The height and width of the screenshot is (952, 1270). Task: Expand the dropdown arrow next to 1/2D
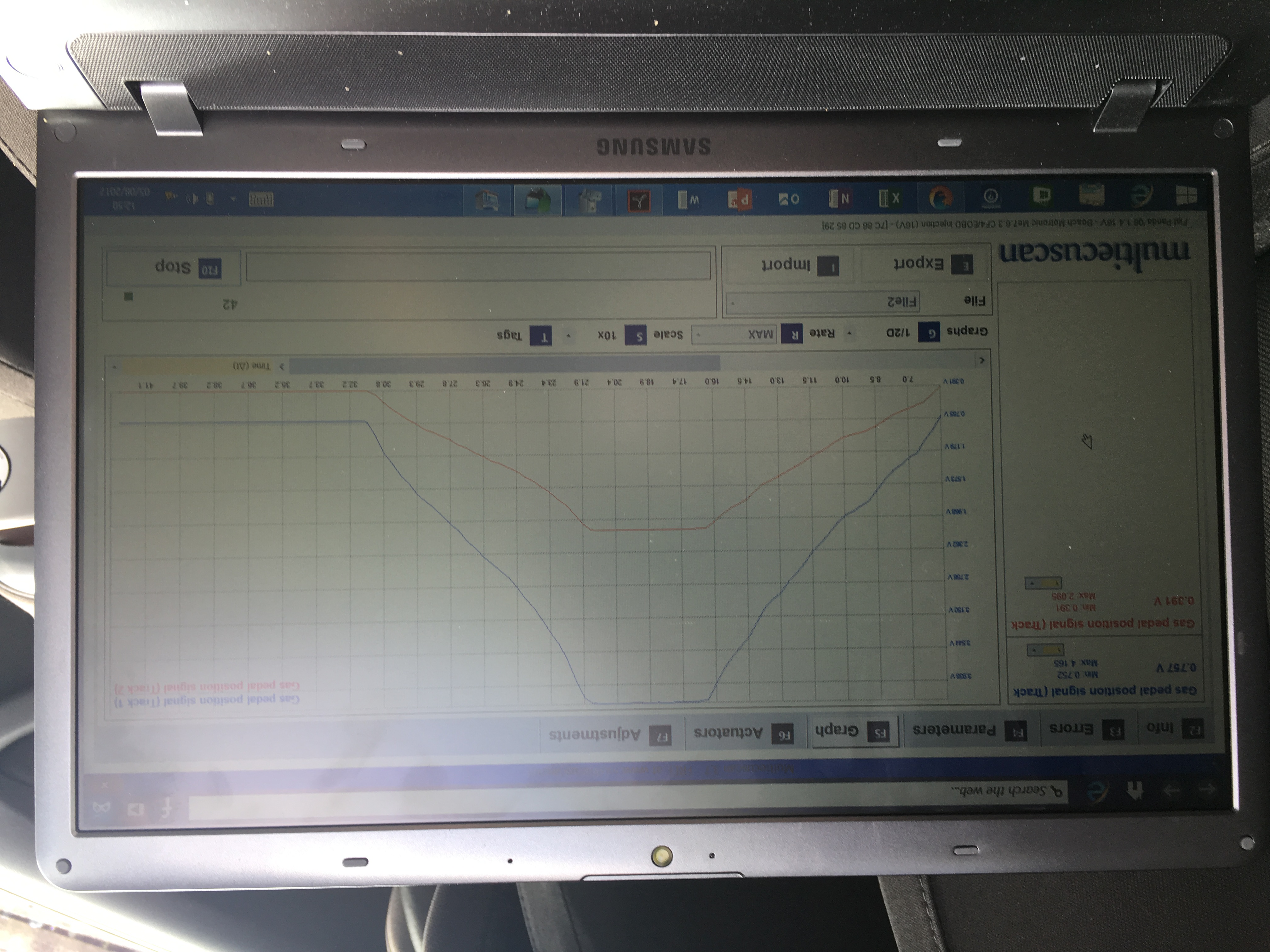coord(849,333)
